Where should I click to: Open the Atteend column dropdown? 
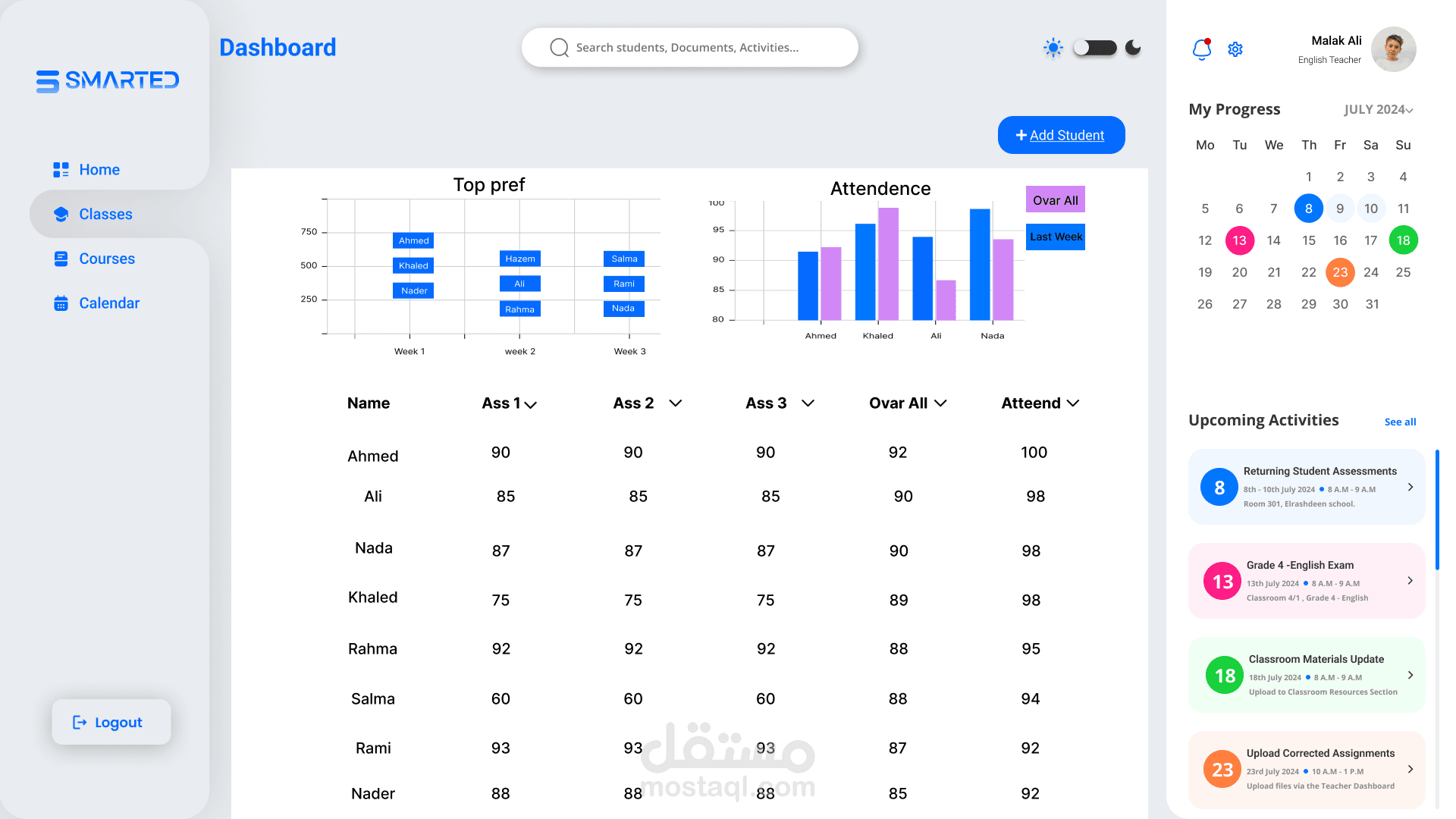[1073, 403]
